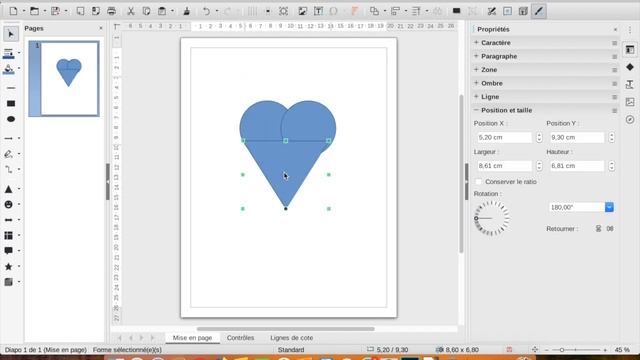Click the insert text box icon
This screenshot has height=360, width=640.
(318, 11)
